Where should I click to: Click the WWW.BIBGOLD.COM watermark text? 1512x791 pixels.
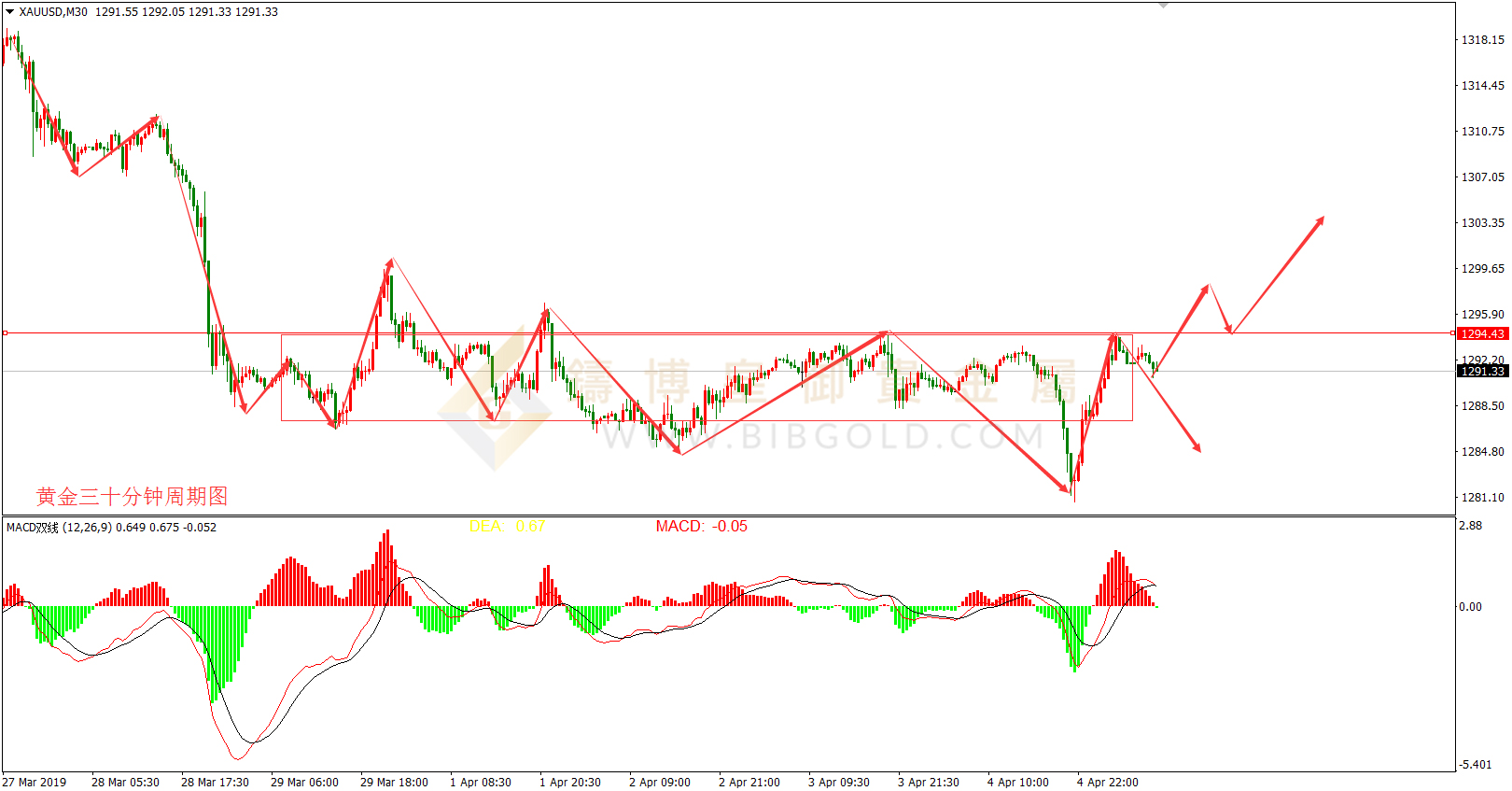coord(821,436)
